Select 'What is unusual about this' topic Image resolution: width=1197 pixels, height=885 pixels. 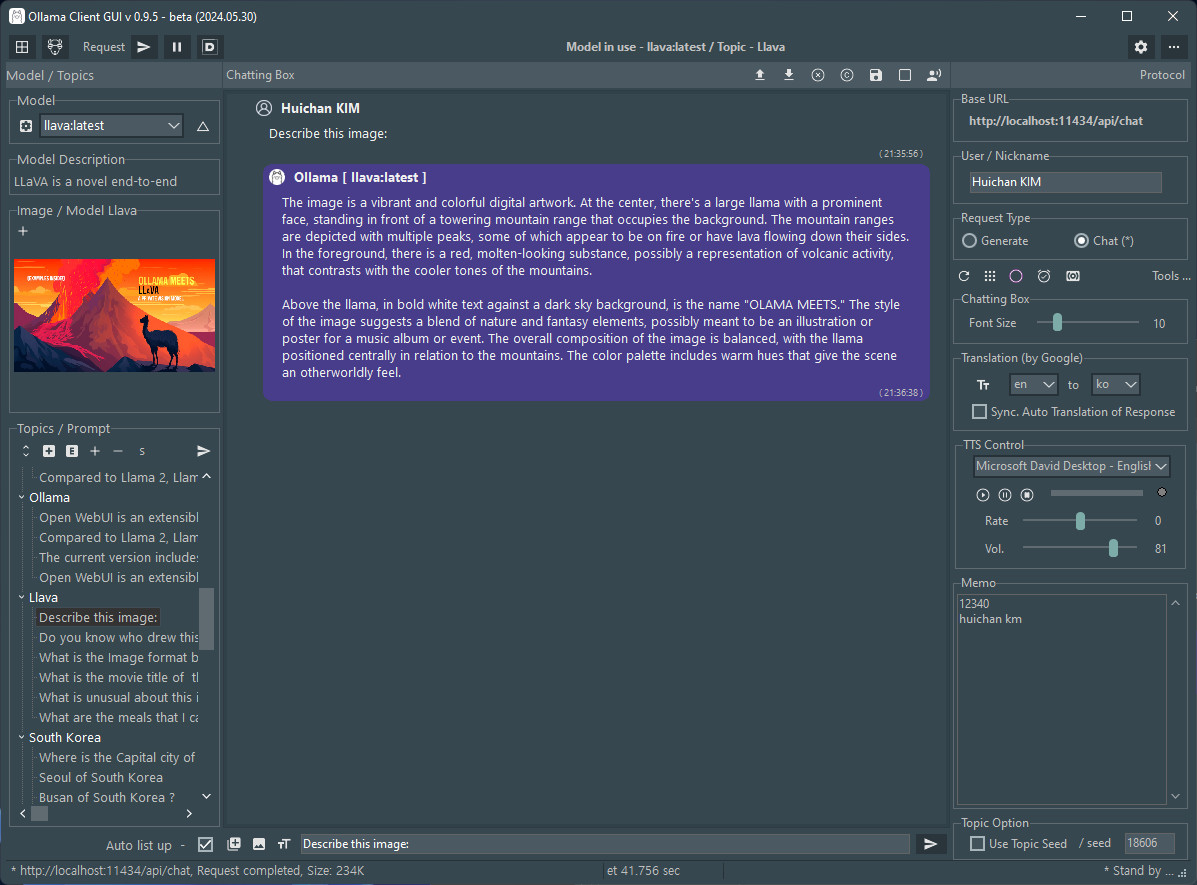pos(118,697)
